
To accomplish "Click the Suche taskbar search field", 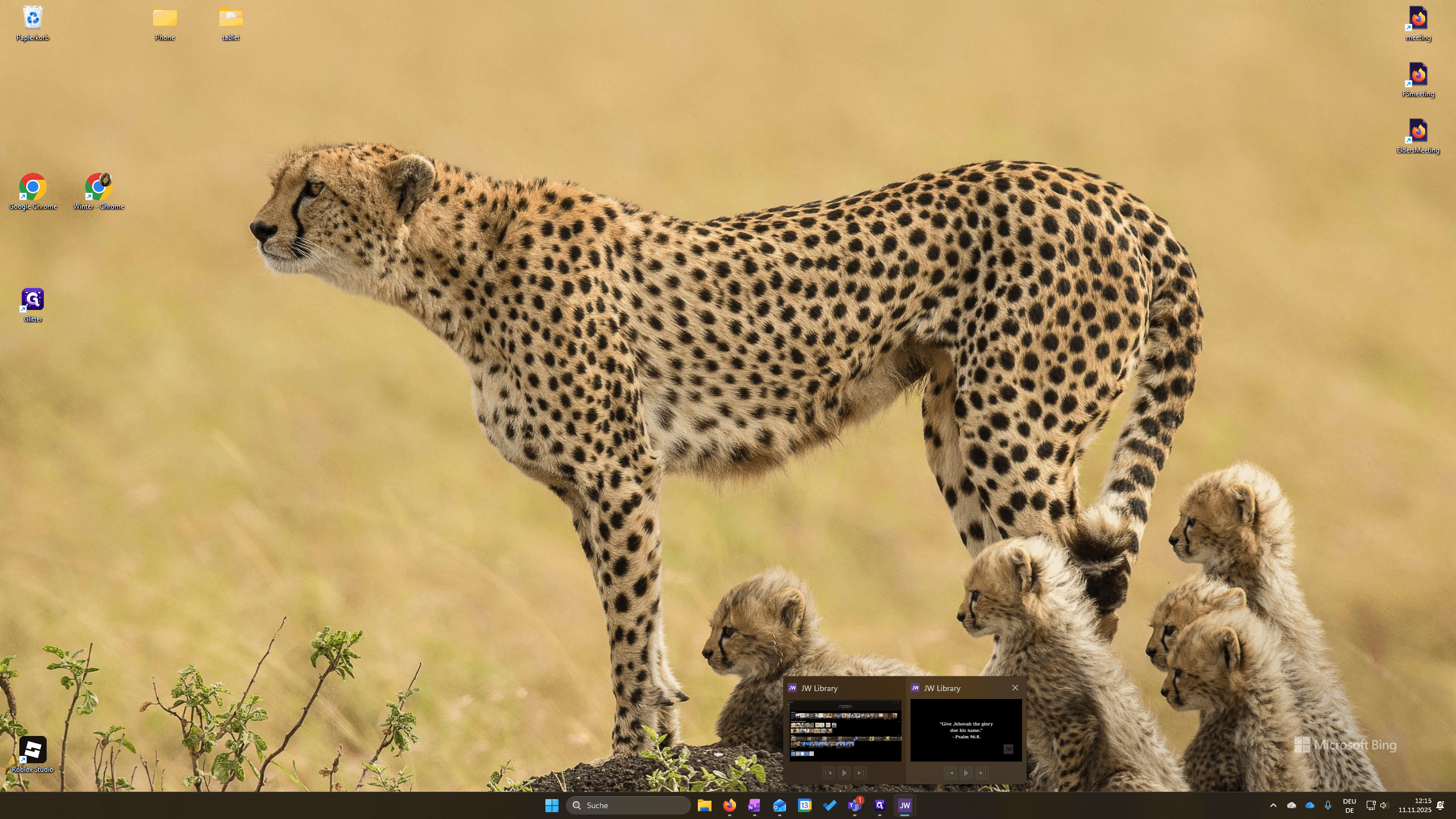I will click(628, 805).
